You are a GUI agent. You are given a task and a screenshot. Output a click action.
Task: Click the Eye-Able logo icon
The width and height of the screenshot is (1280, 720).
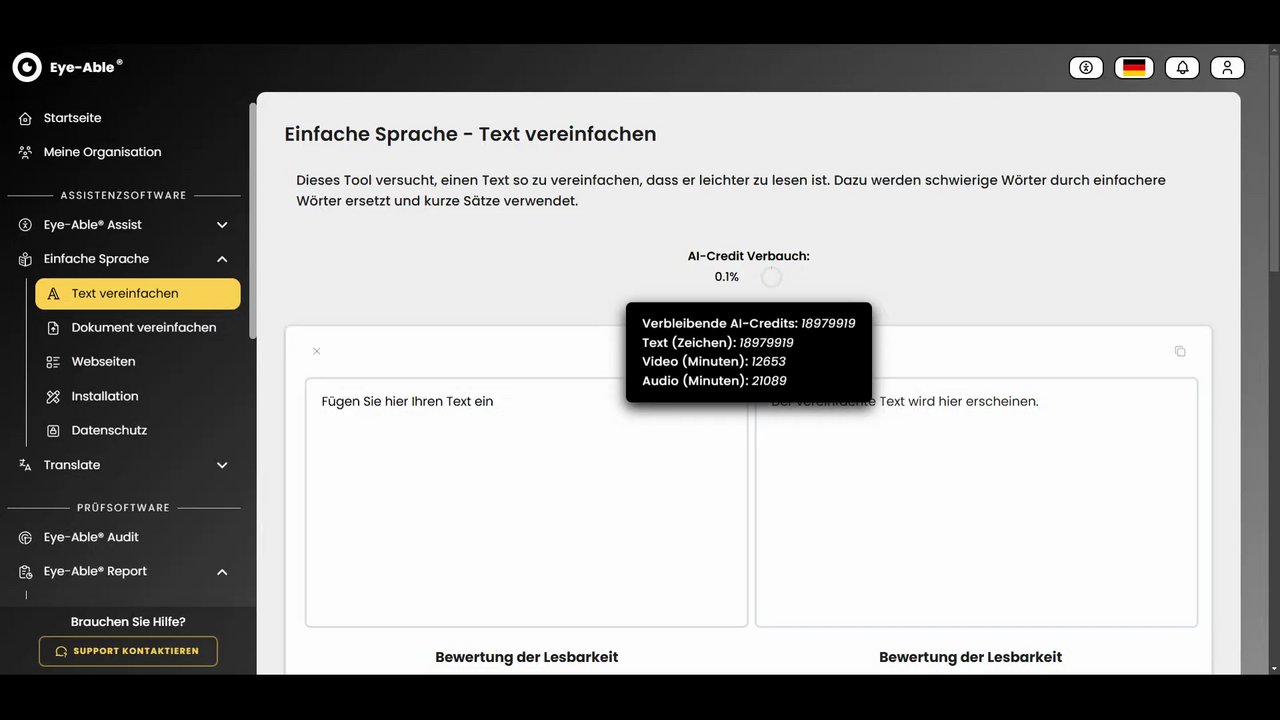point(27,67)
